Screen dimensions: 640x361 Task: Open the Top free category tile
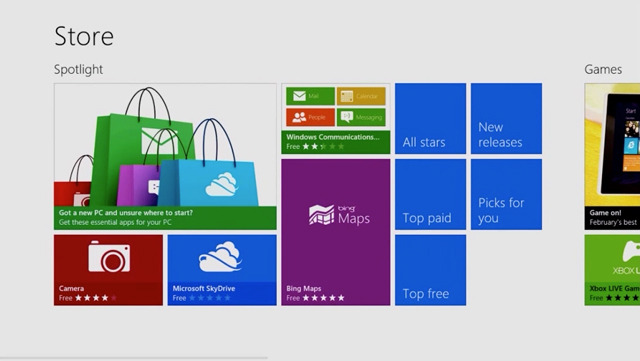430,270
